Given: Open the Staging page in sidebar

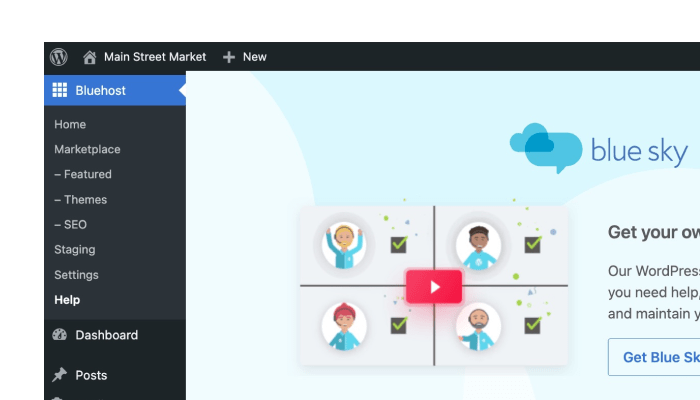Looking at the screenshot, I should pyautogui.click(x=75, y=249).
